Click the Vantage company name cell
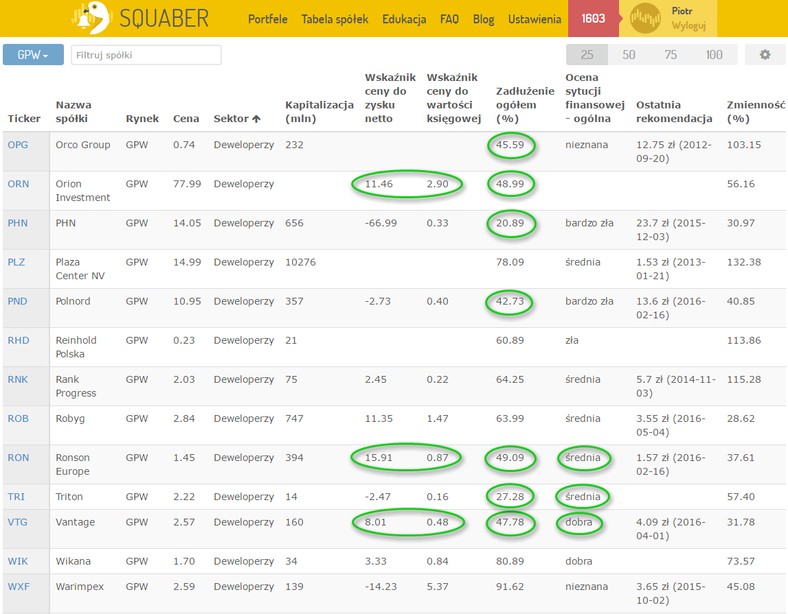Screen dimensions: 788x614 click(75, 522)
